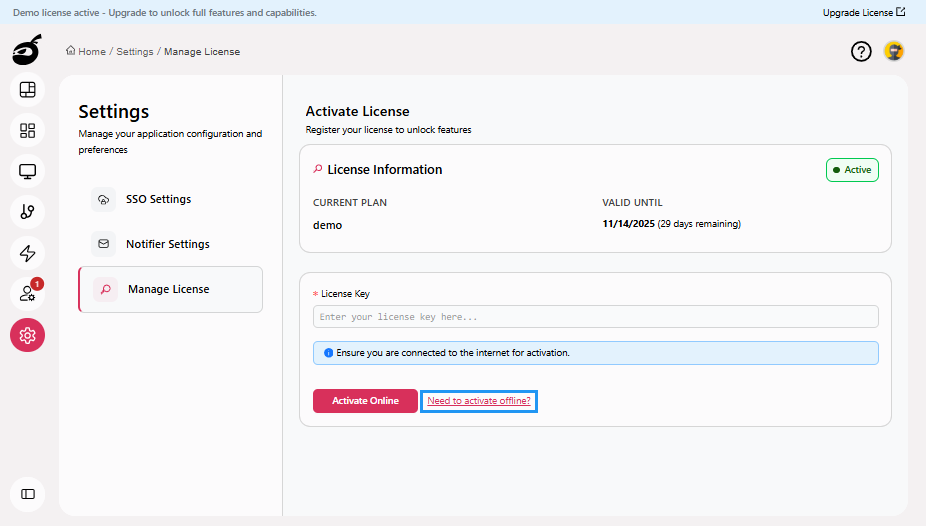Click the Manage License key icon
926x526 pixels.
(x=106, y=289)
